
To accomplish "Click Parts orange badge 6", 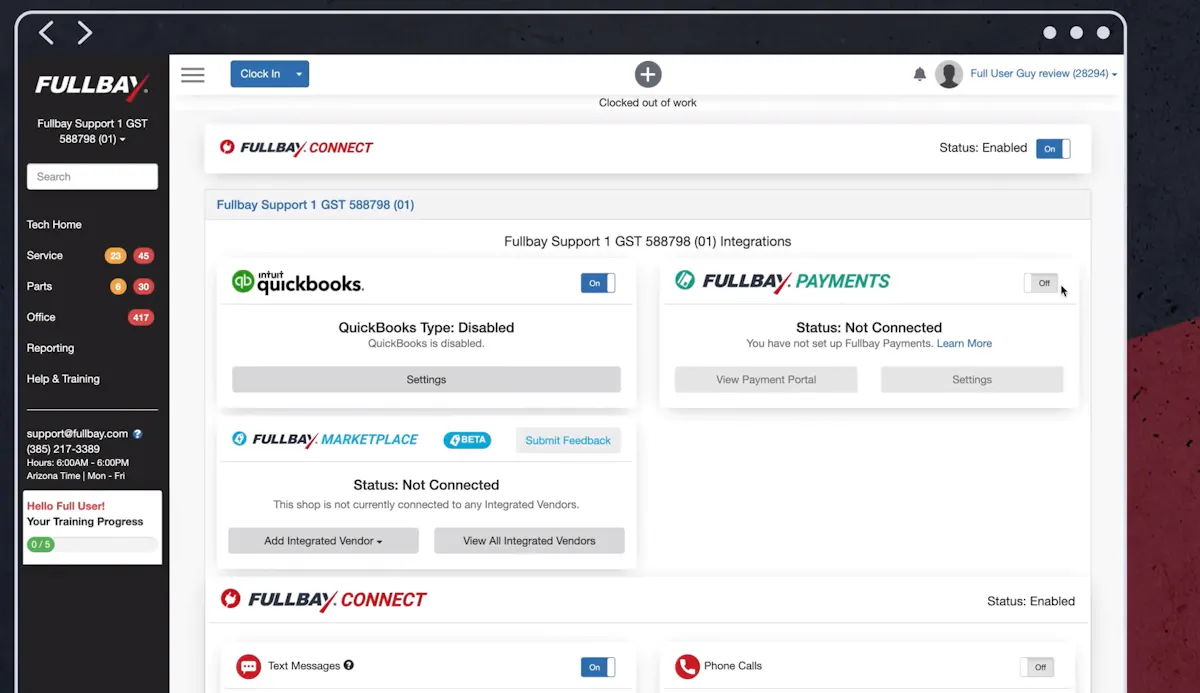I will [118, 287].
